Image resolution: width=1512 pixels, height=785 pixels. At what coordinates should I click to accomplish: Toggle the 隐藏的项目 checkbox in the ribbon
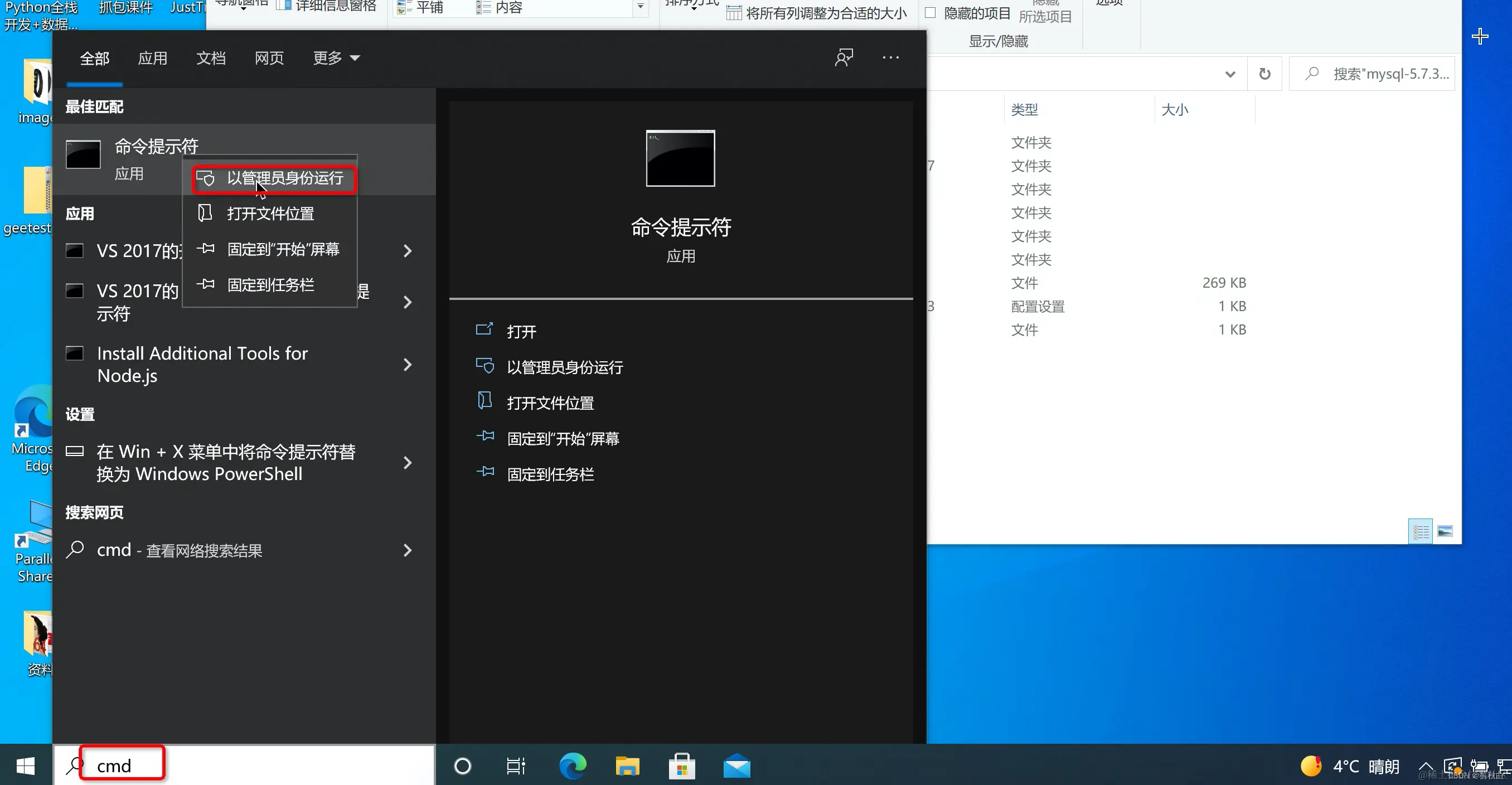point(931,12)
